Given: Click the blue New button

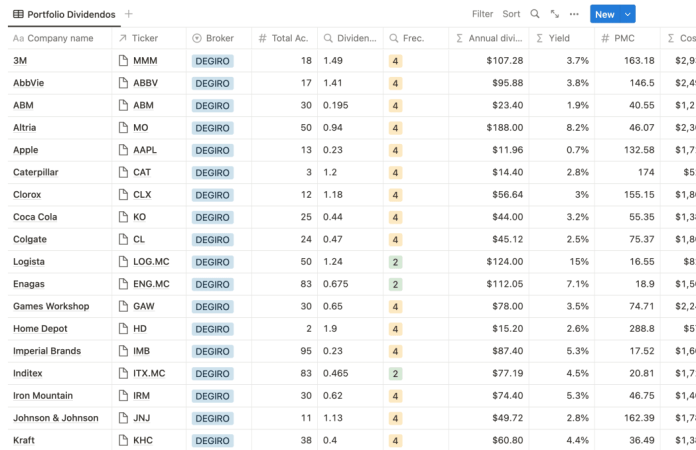Looking at the screenshot, I should [605, 14].
